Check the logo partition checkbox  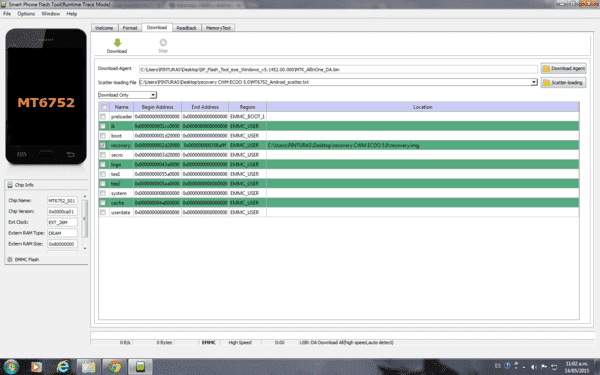point(103,164)
